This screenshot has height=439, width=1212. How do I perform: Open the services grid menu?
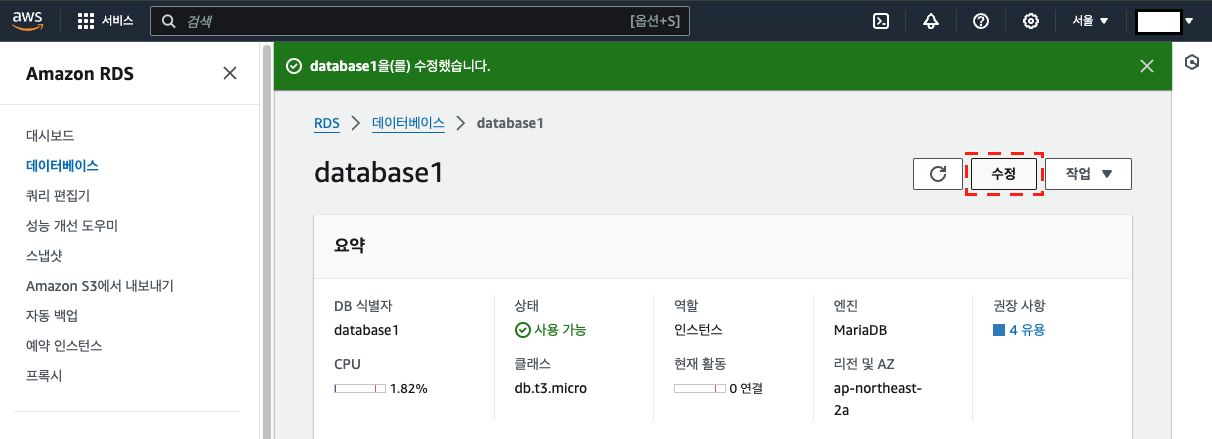105,20
